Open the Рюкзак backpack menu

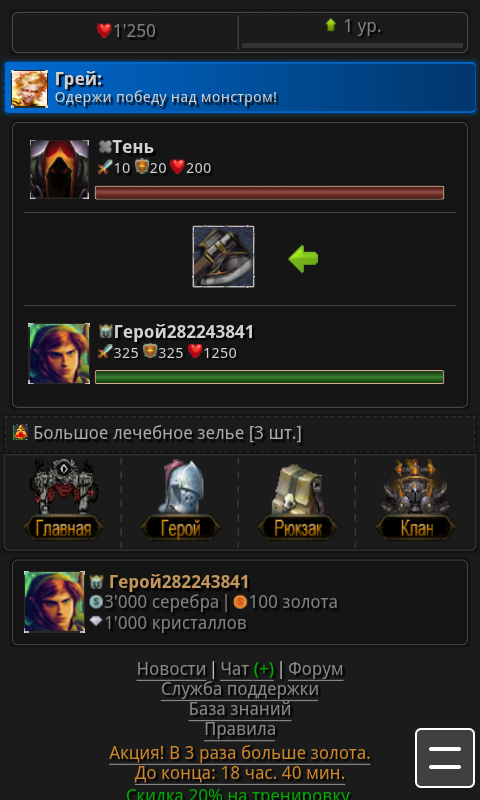click(x=298, y=500)
